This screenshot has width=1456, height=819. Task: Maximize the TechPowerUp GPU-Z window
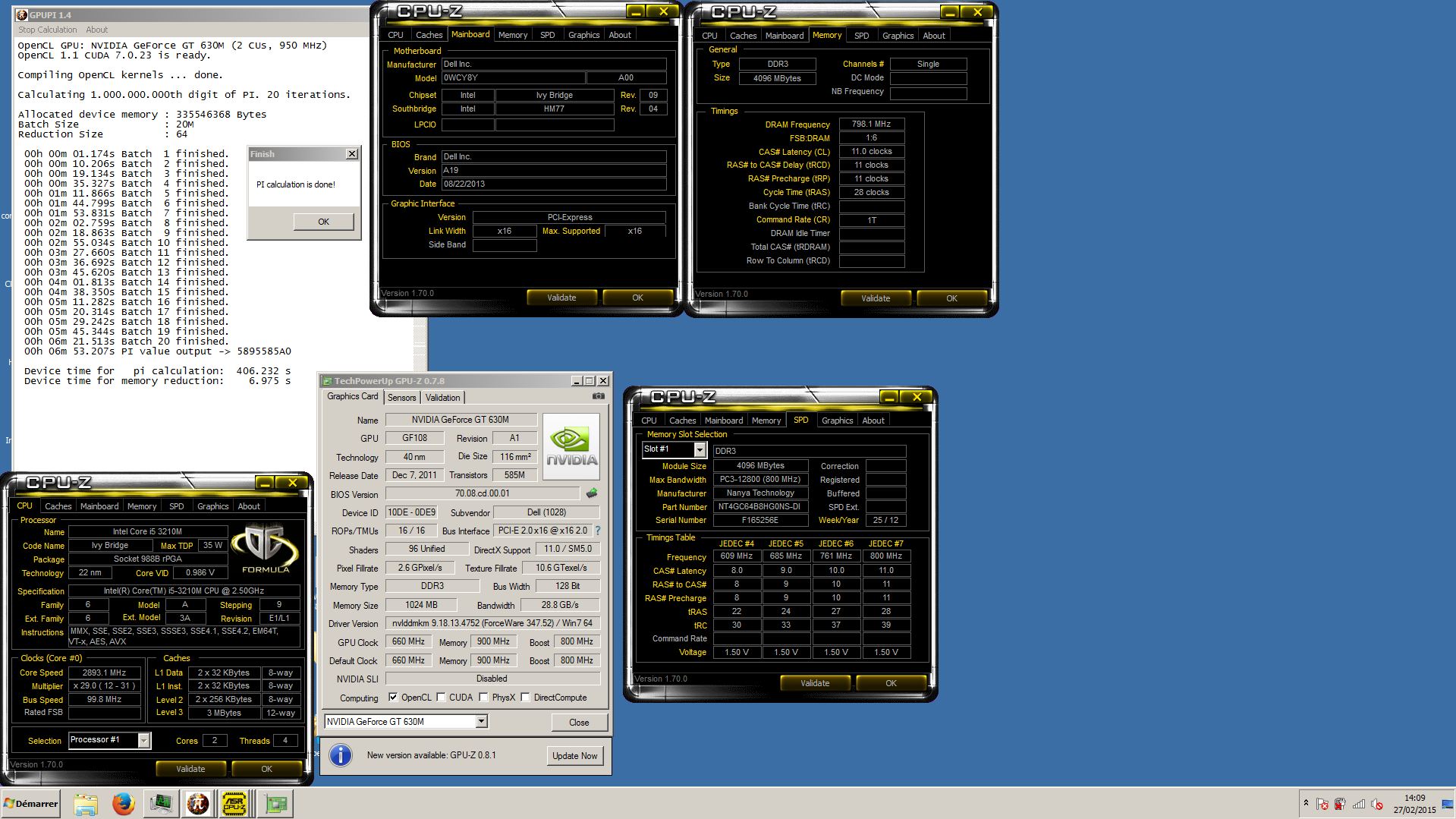[590, 381]
